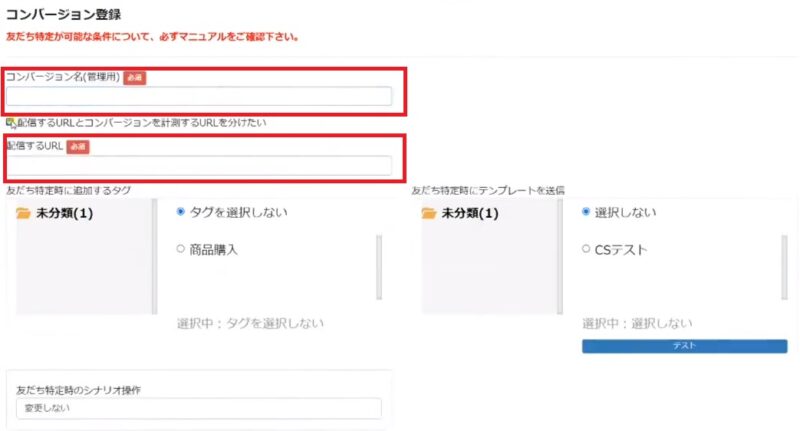Click the template options list scrollbar
Screen dimensions: 800x431
click(784, 267)
